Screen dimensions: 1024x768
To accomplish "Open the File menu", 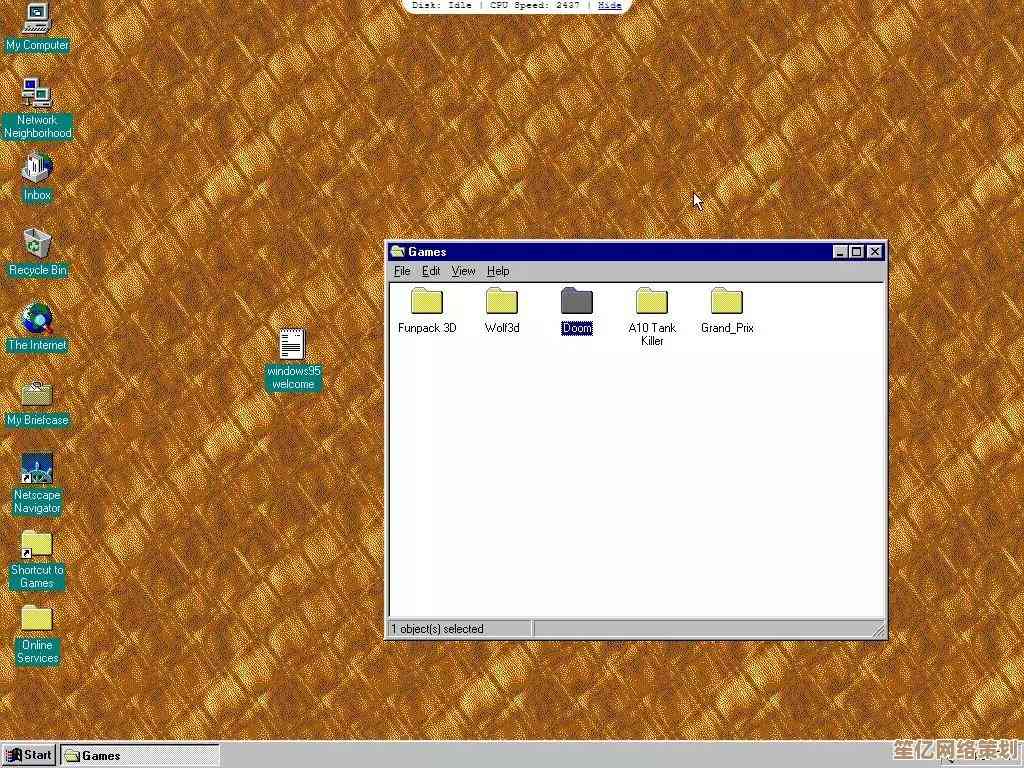I will point(402,271).
